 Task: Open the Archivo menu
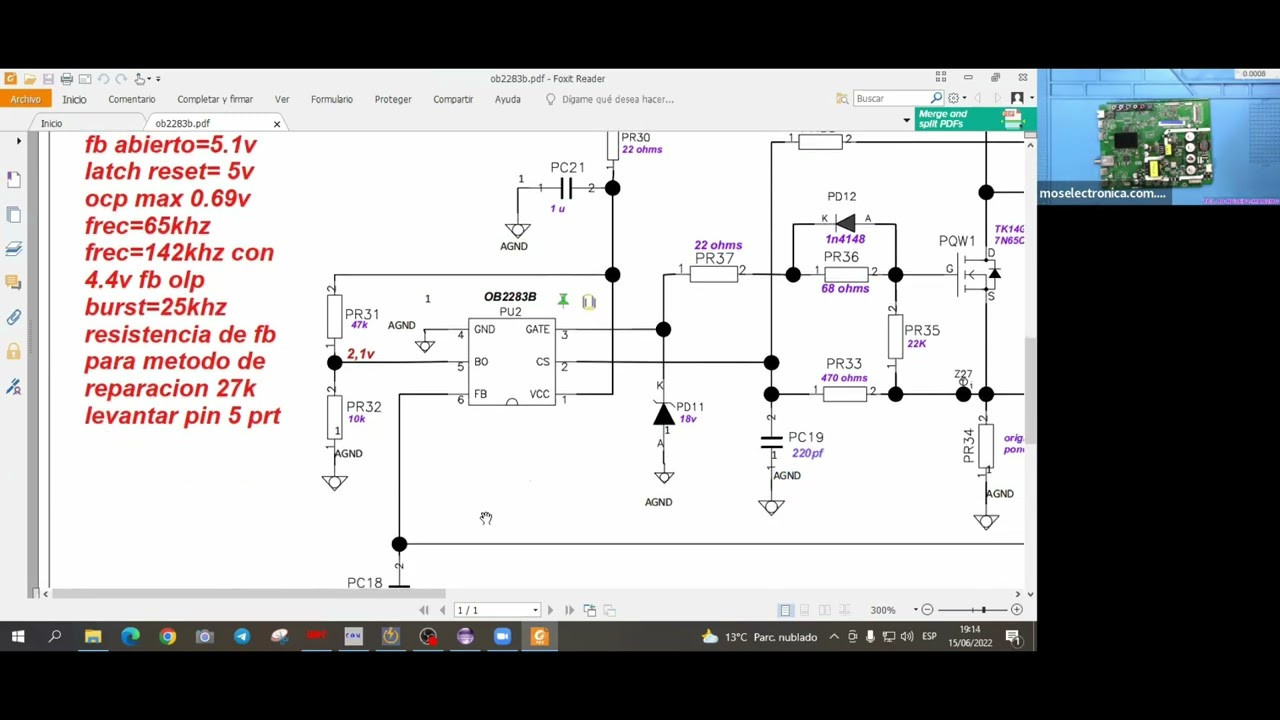pos(25,99)
